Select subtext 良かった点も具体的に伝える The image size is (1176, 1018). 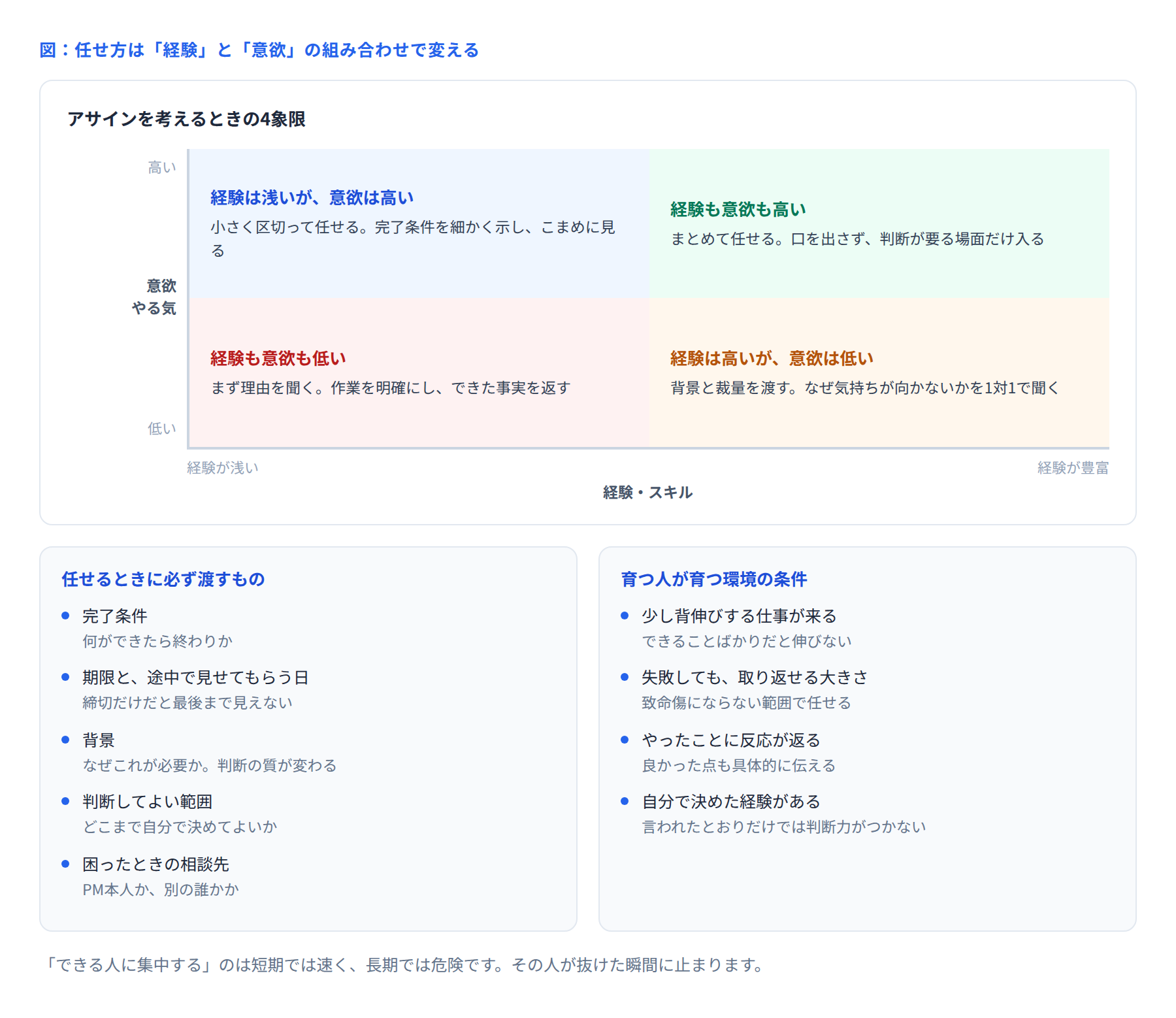pos(739,765)
